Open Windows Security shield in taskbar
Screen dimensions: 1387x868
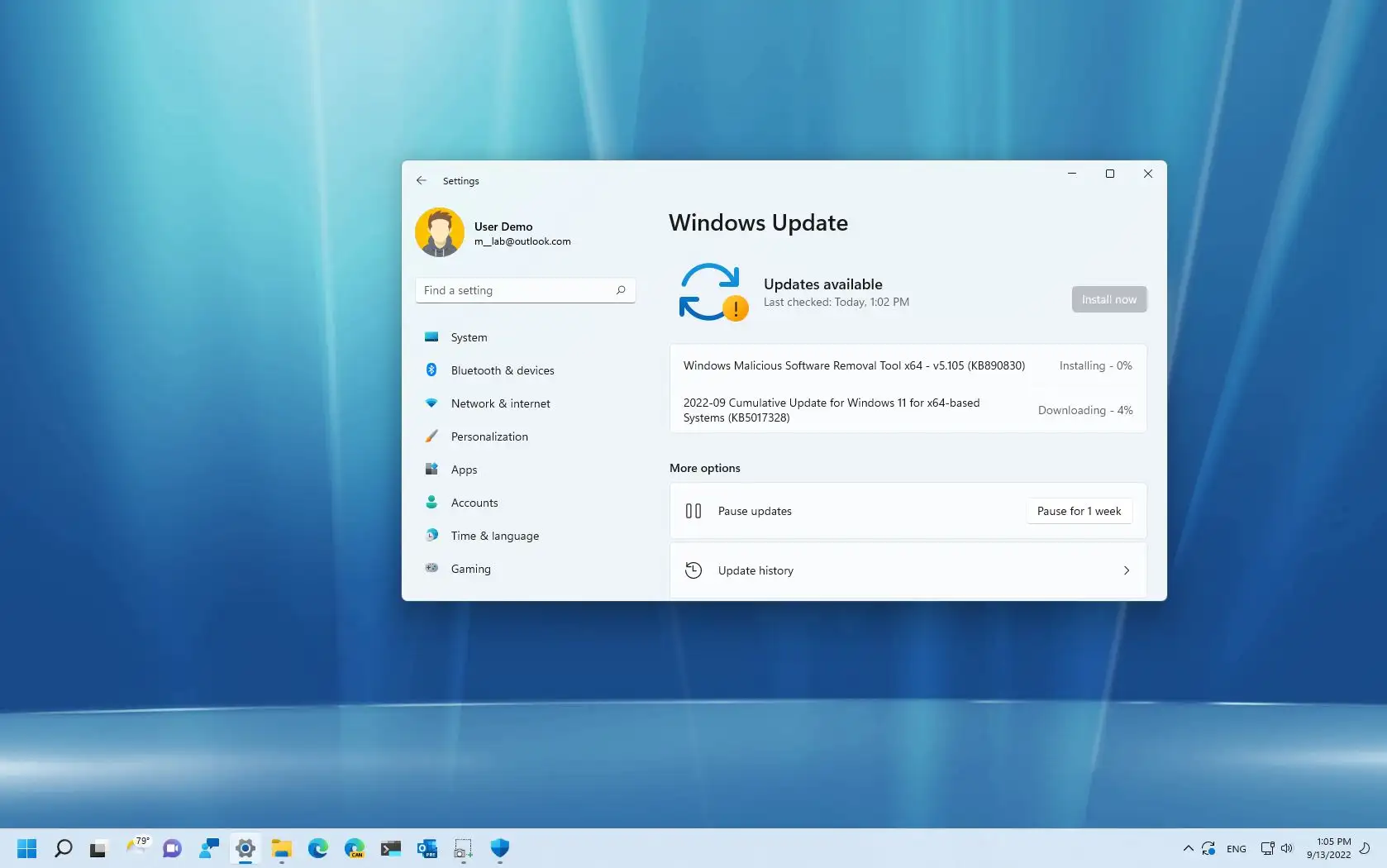coord(500,848)
